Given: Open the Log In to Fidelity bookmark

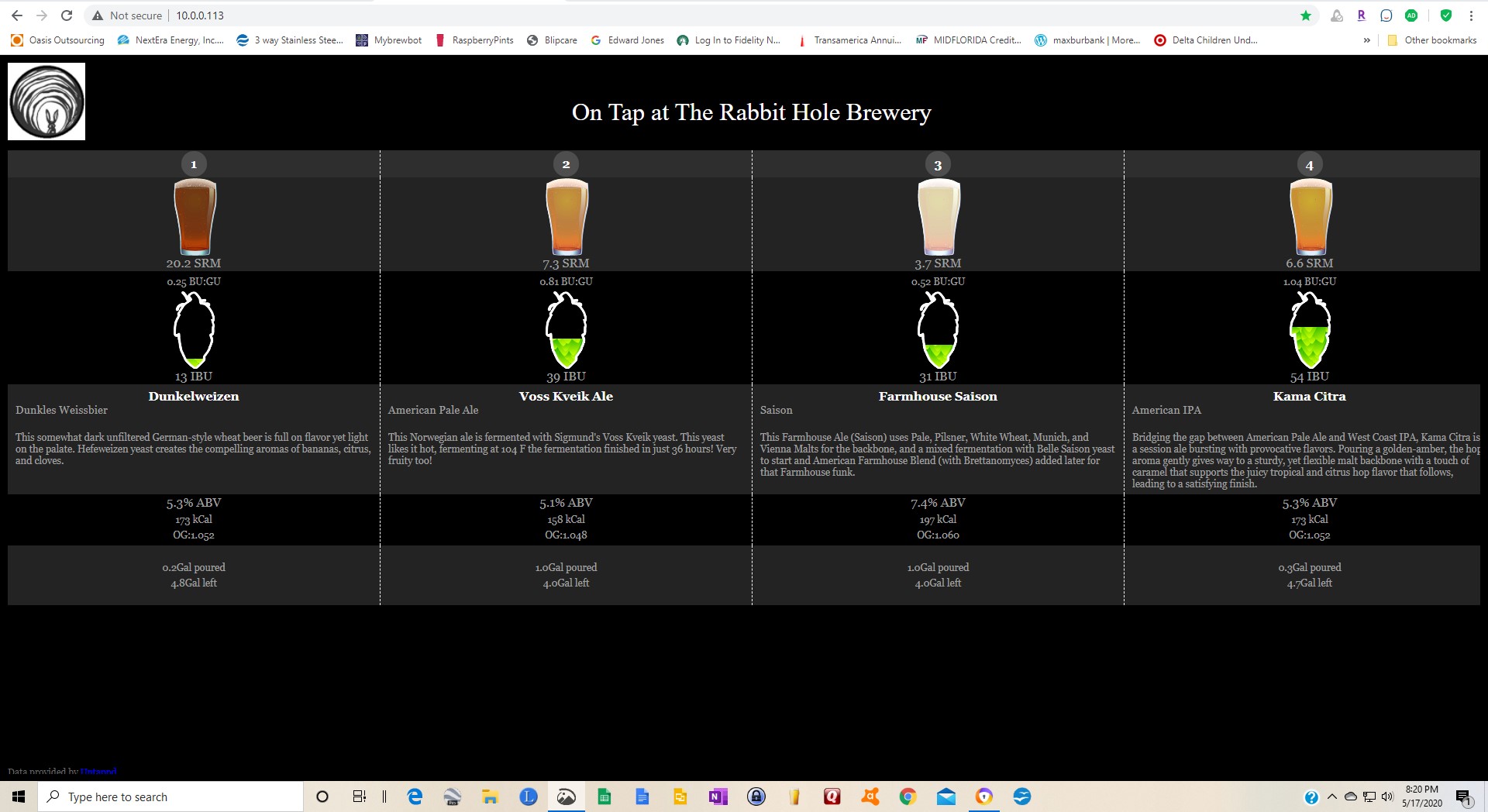Looking at the screenshot, I should (x=728, y=40).
